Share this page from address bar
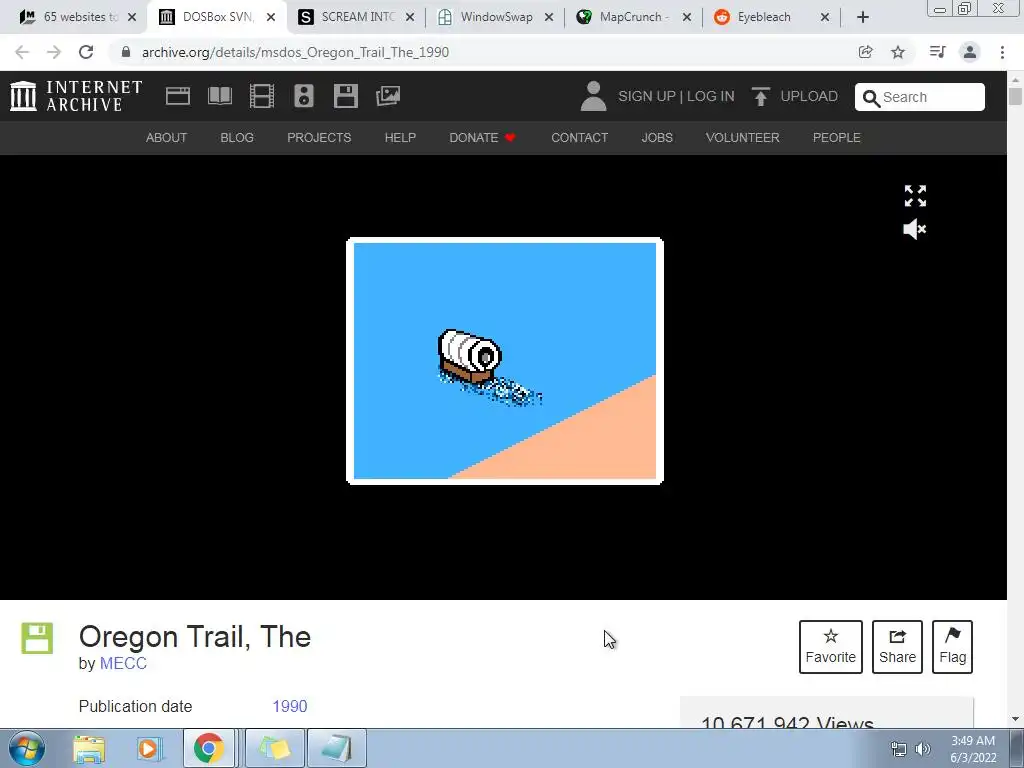 pos(865,52)
